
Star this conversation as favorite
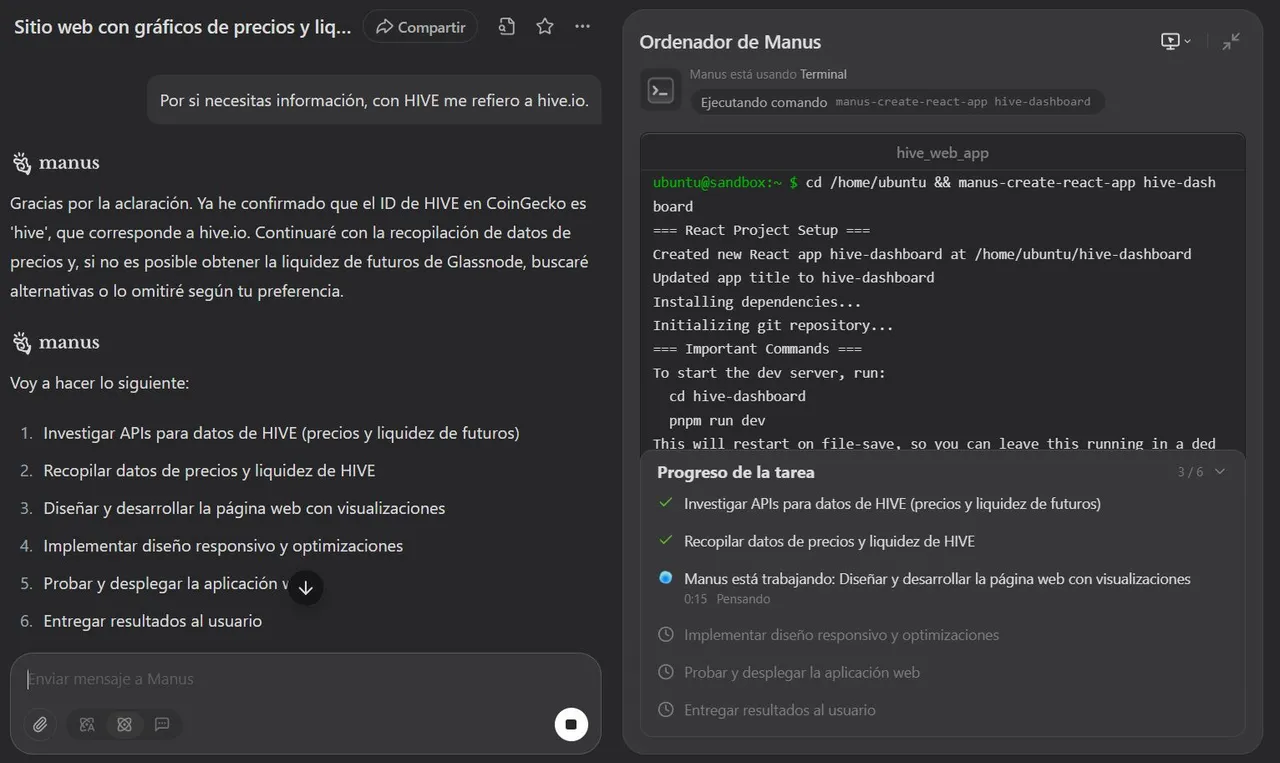(545, 27)
